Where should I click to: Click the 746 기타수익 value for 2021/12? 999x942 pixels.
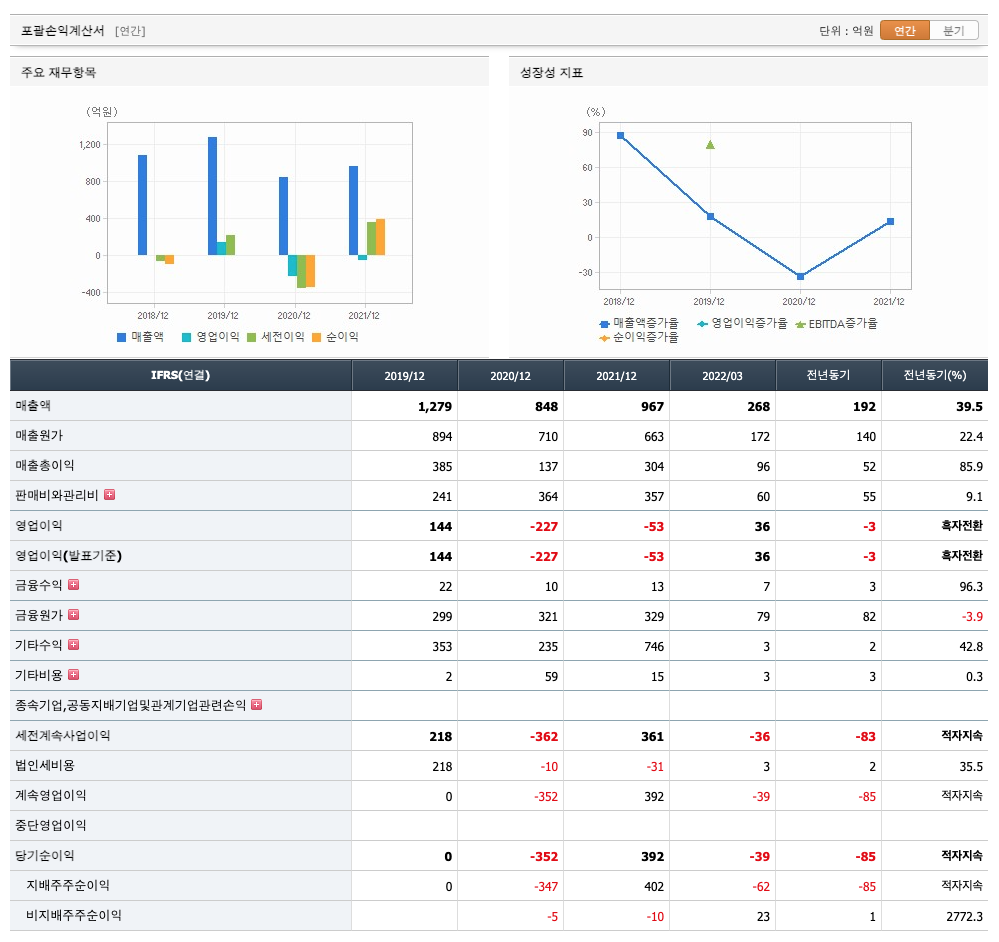pos(654,646)
